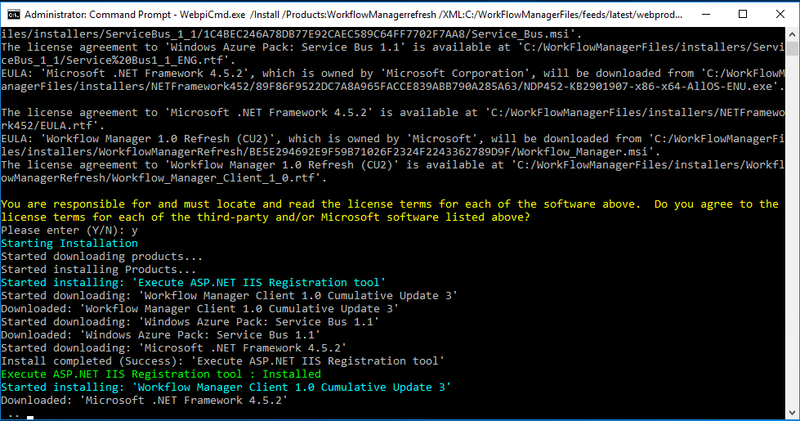Click the vertical scrollbar thumb
The height and width of the screenshot is (421, 800).
click(792, 49)
